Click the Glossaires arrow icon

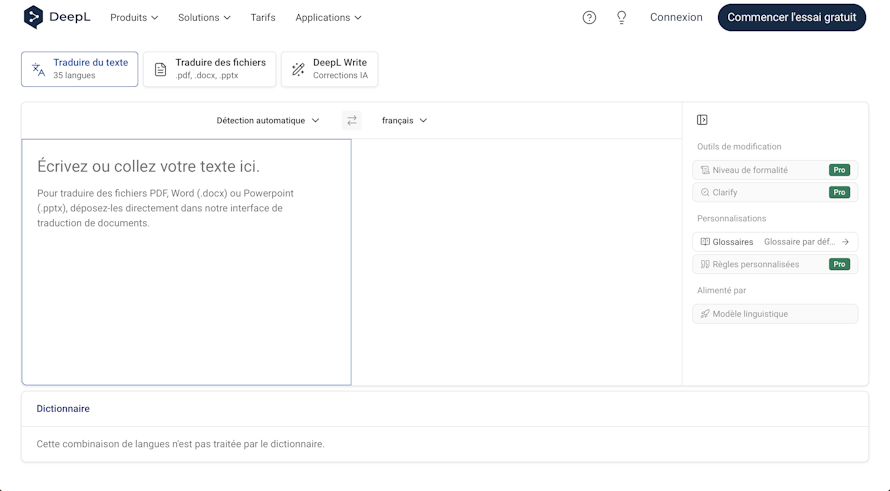tap(845, 242)
